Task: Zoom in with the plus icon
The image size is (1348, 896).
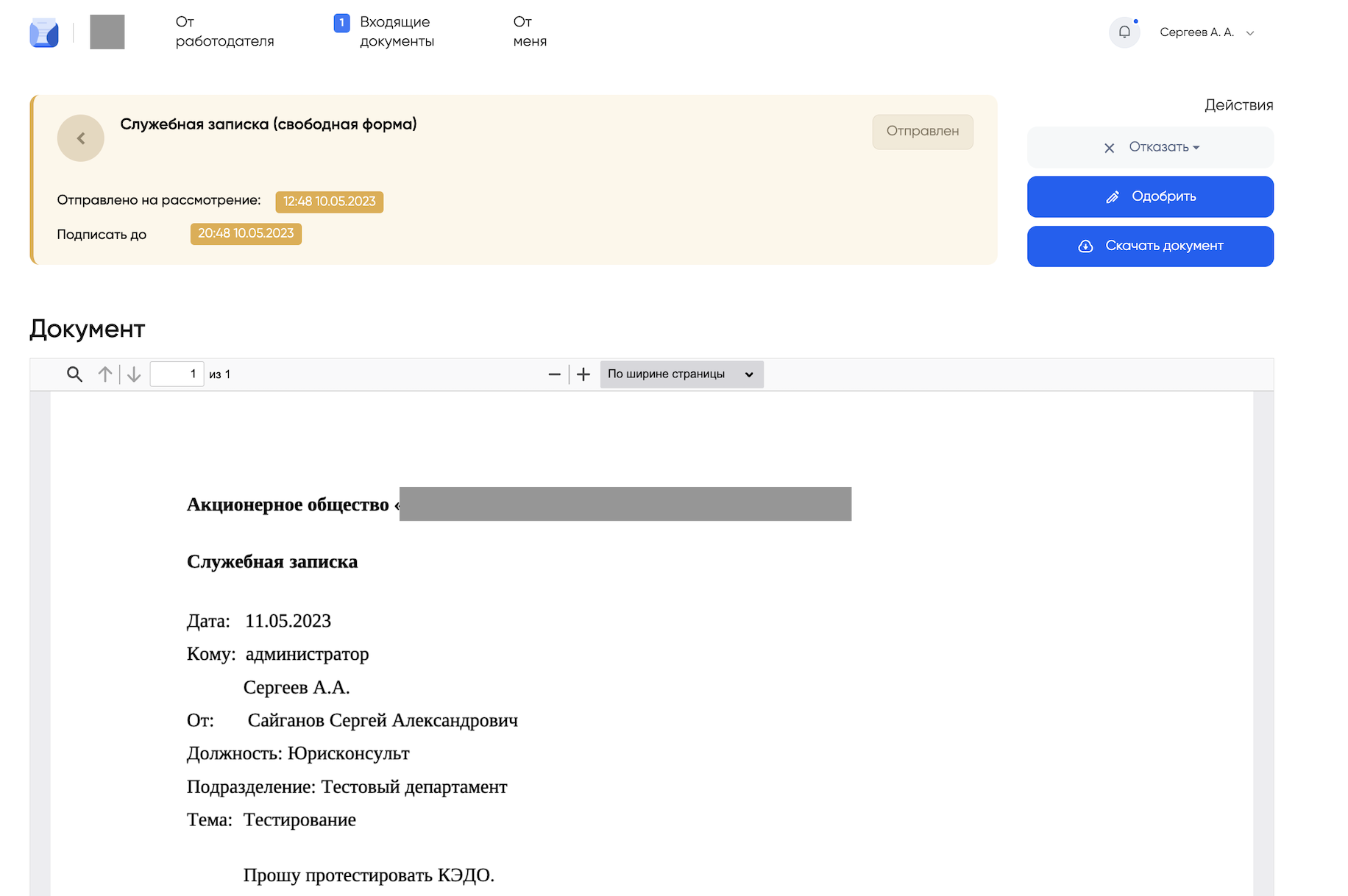Action: pos(583,374)
